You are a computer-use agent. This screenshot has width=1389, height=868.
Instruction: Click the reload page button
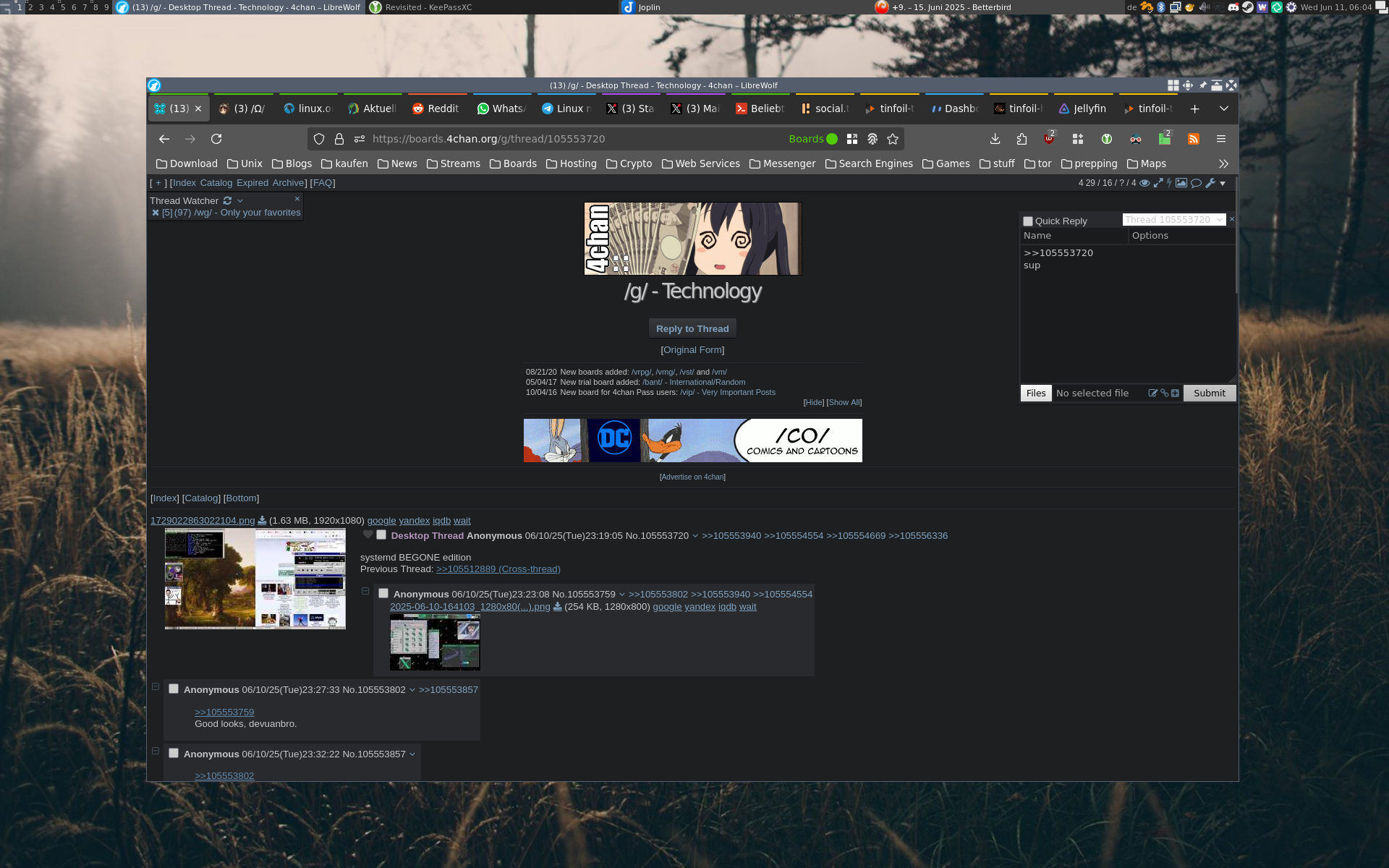[x=216, y=139]
